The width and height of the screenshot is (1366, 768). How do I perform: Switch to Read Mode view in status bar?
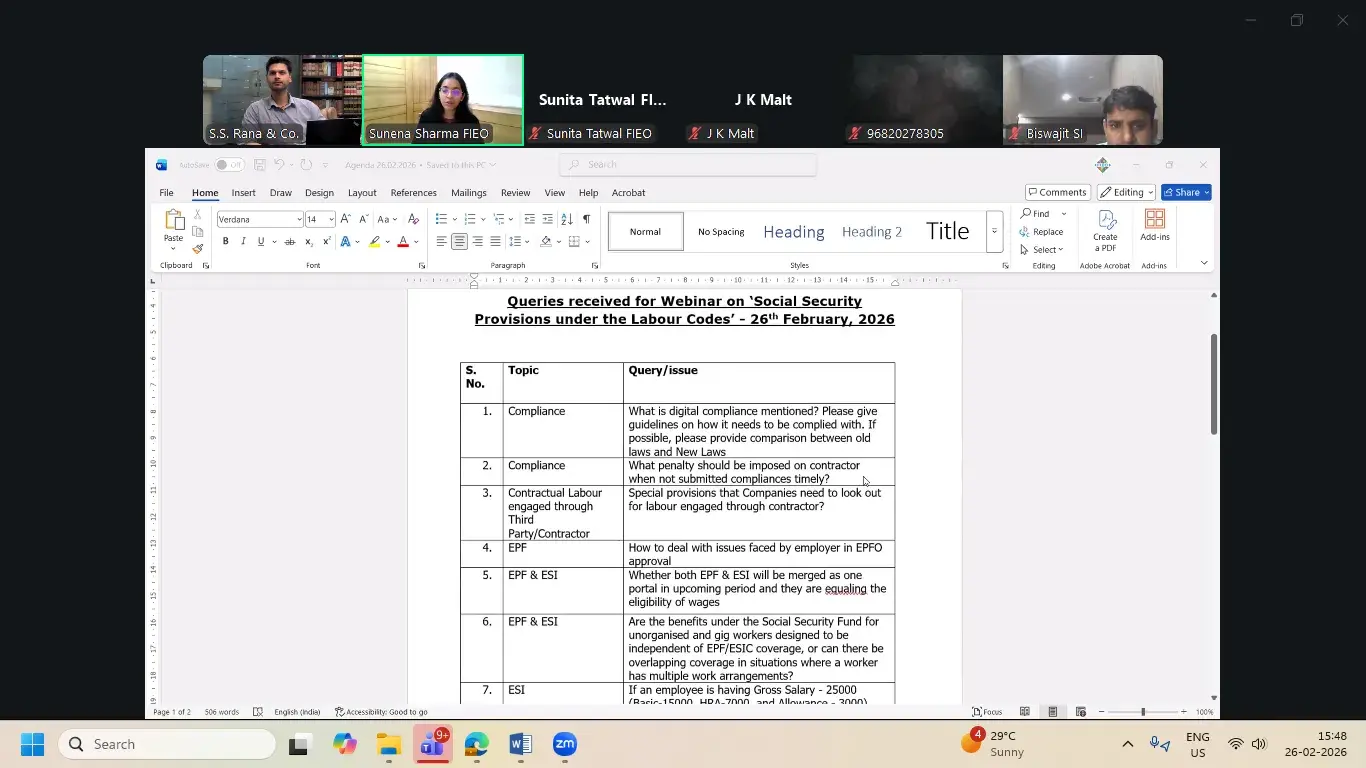click(x=1025, y=712)
